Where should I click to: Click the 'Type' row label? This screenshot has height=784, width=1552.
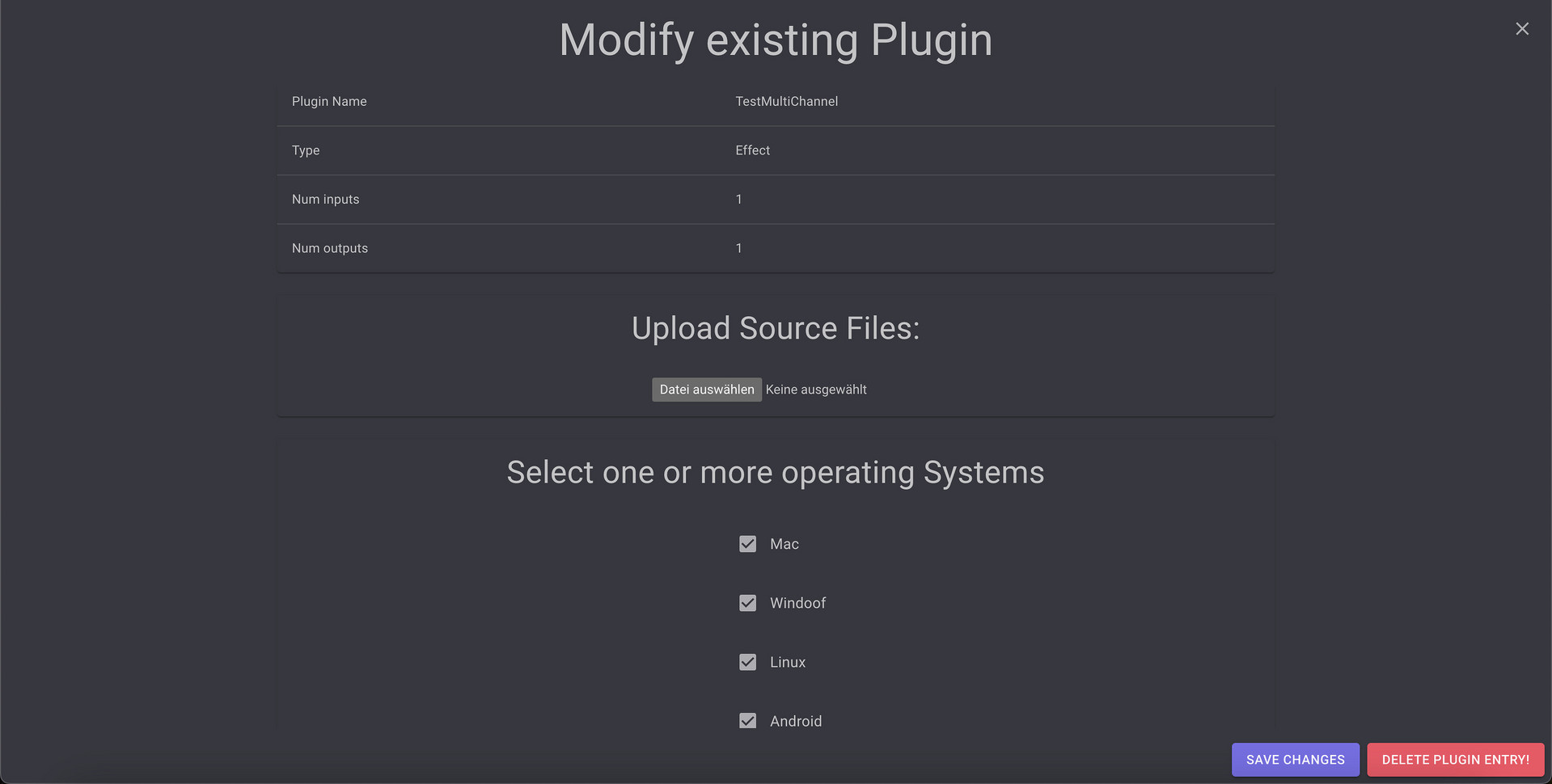(x=306, y=150)
